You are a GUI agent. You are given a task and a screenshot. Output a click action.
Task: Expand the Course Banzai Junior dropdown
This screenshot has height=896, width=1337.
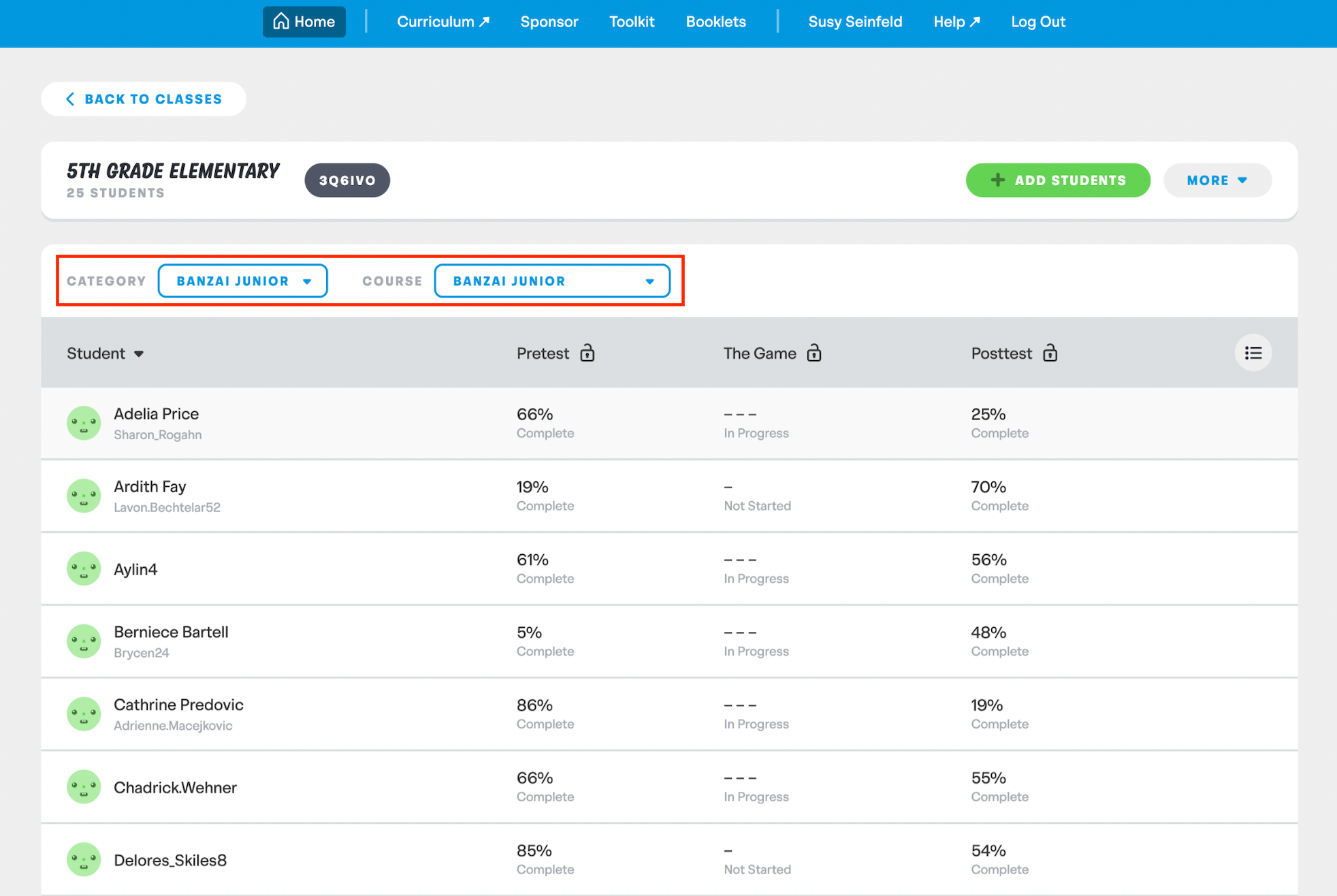pos(551,281)
